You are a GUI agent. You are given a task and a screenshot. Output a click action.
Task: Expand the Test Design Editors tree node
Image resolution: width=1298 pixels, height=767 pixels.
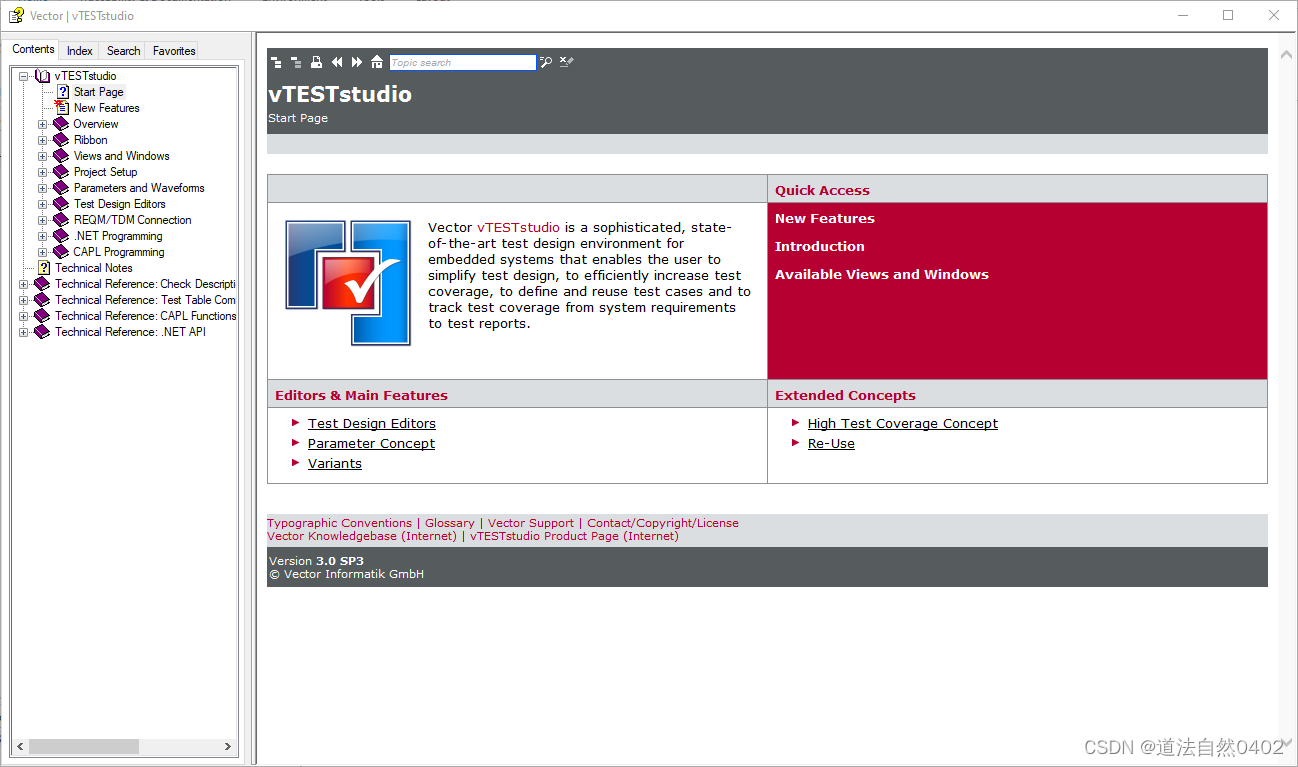[41, 203]
